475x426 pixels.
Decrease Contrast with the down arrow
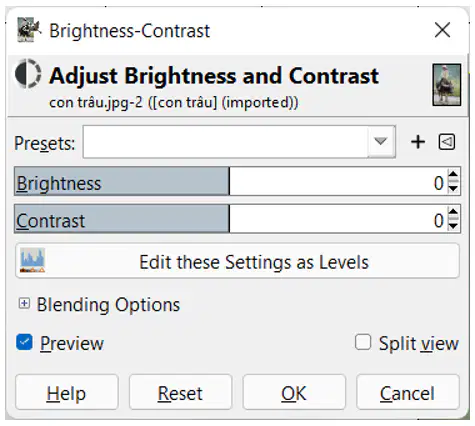(453, 226)
